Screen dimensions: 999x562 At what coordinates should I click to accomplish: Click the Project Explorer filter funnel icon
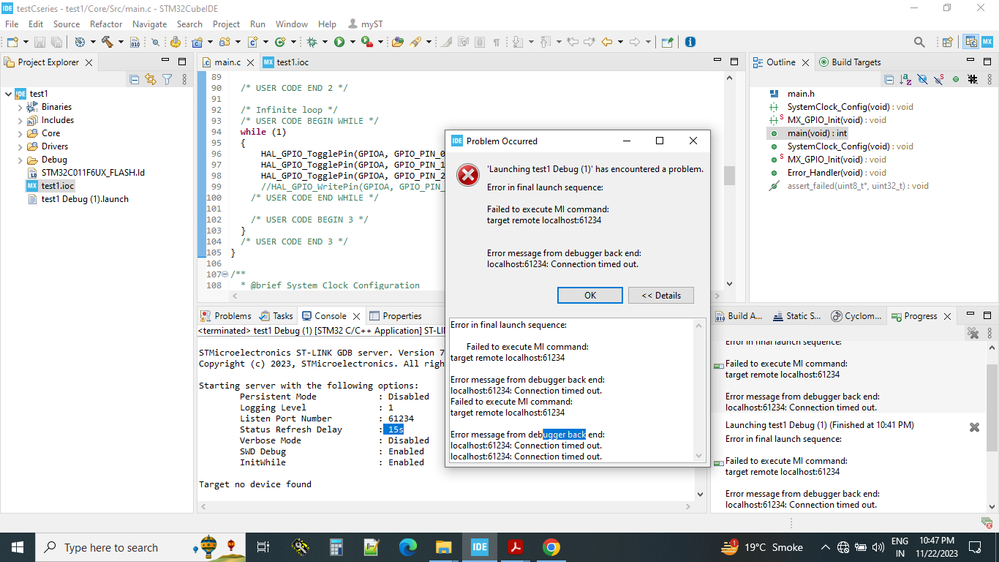[x=167, y=80]
